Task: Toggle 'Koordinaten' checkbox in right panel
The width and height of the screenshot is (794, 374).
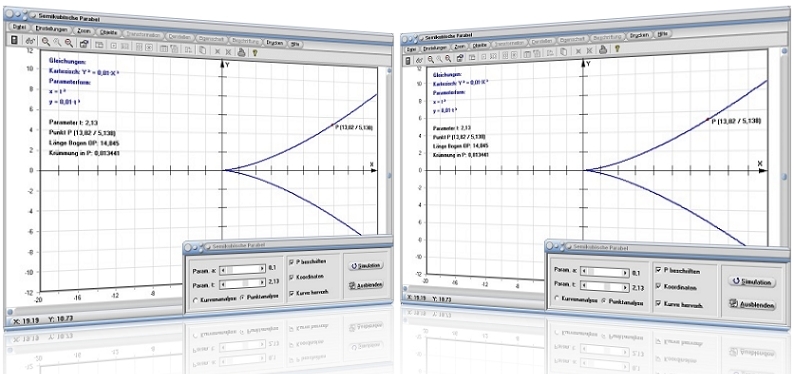Action: click(x=658, y=286)
